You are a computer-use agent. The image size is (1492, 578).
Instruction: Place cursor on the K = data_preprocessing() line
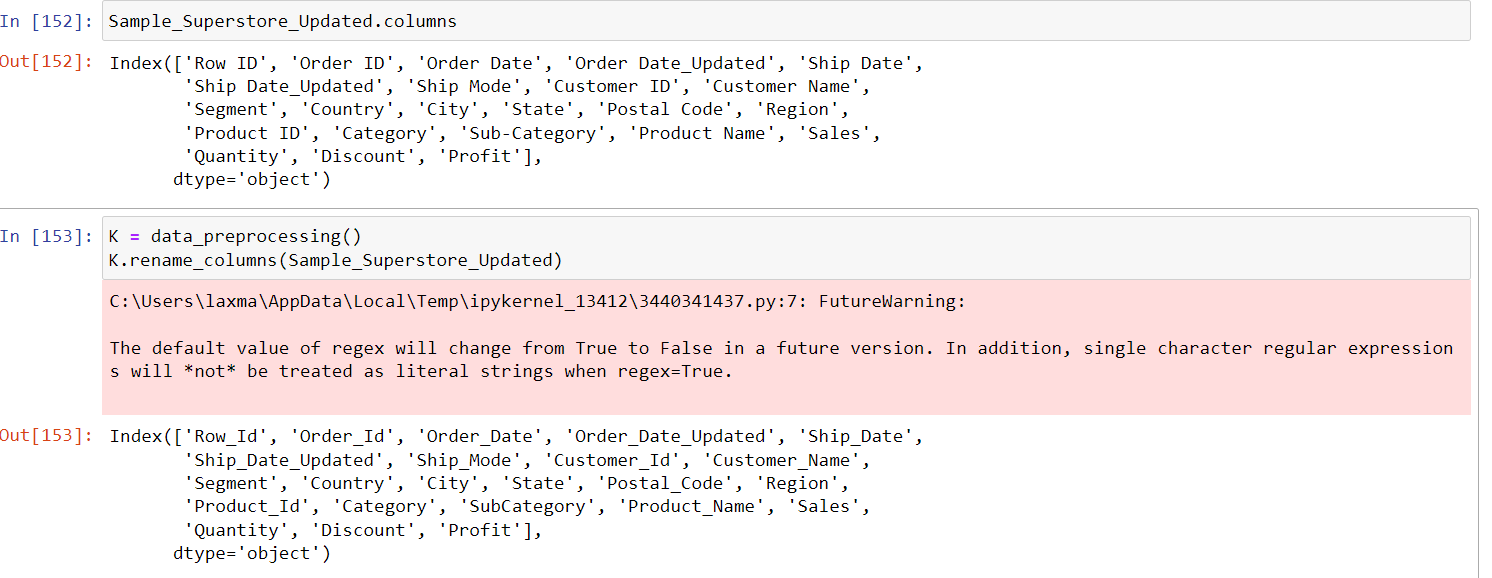click(x=235, y=236)
